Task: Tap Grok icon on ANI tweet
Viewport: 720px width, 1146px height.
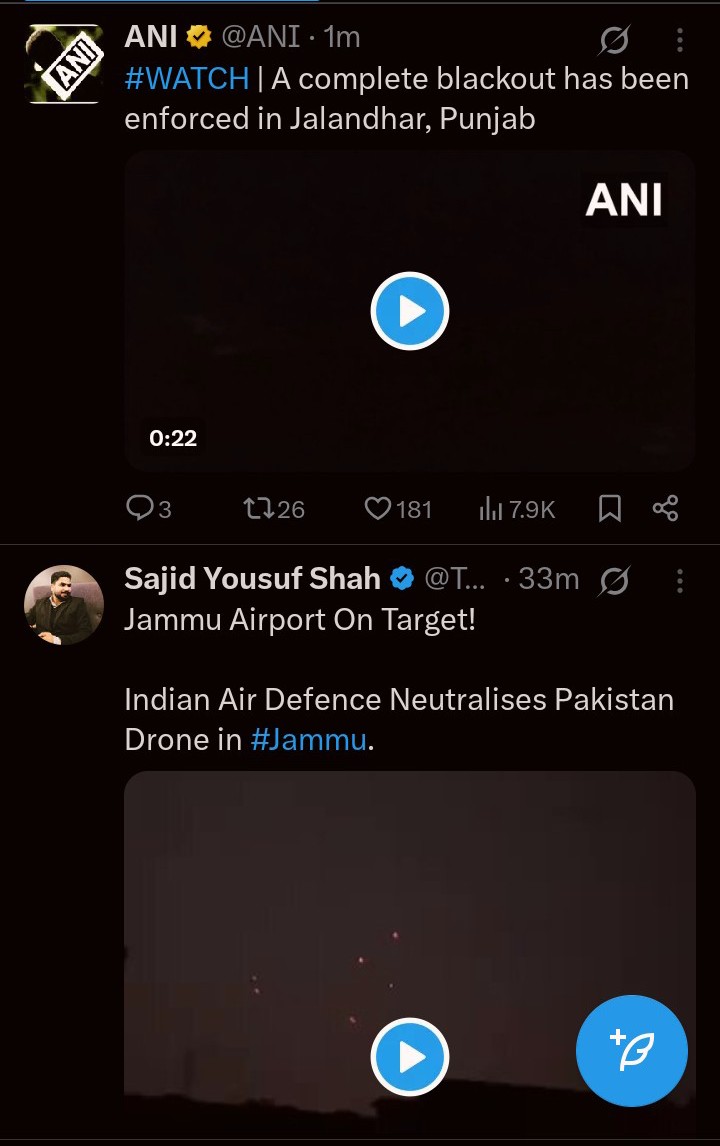Action: (614, 41)
